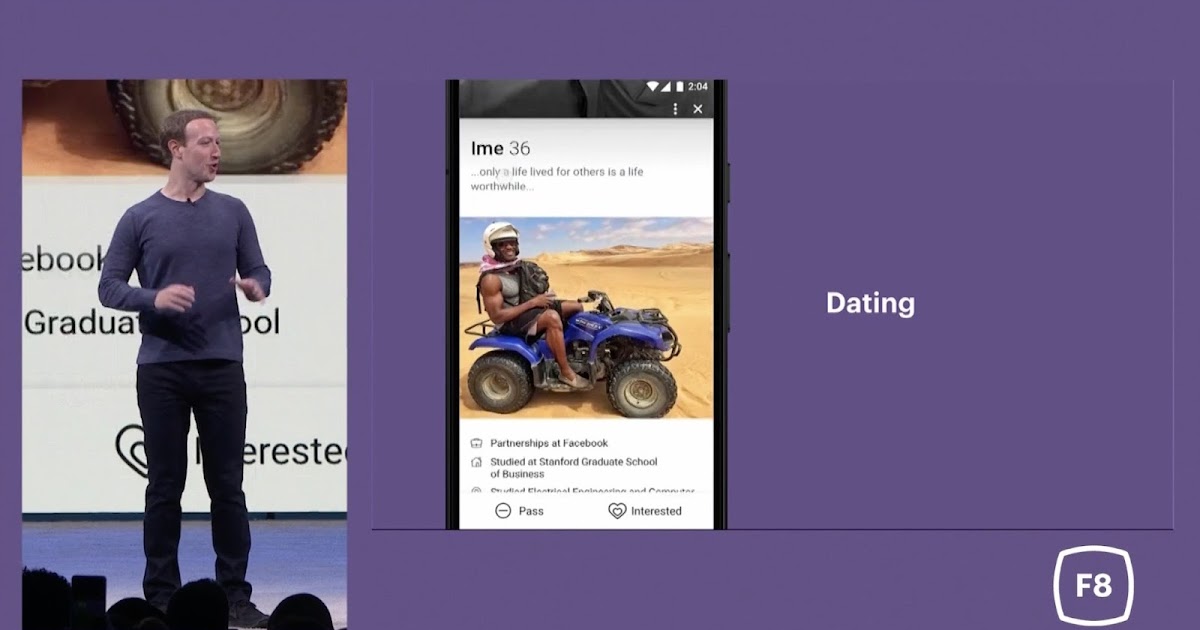The width and height of the screenshot is (1200, 630).
Task: Click the name 'Ime 36'
Action: click(501, 148)
